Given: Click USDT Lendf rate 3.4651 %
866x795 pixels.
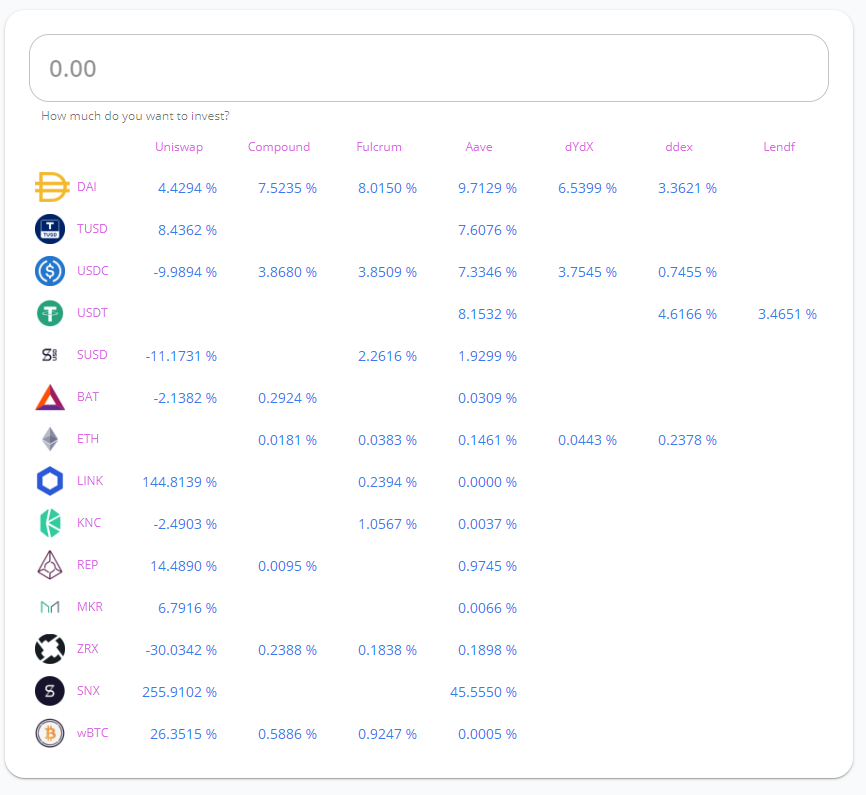Looking at the screenshot, I should pos(787,314).
